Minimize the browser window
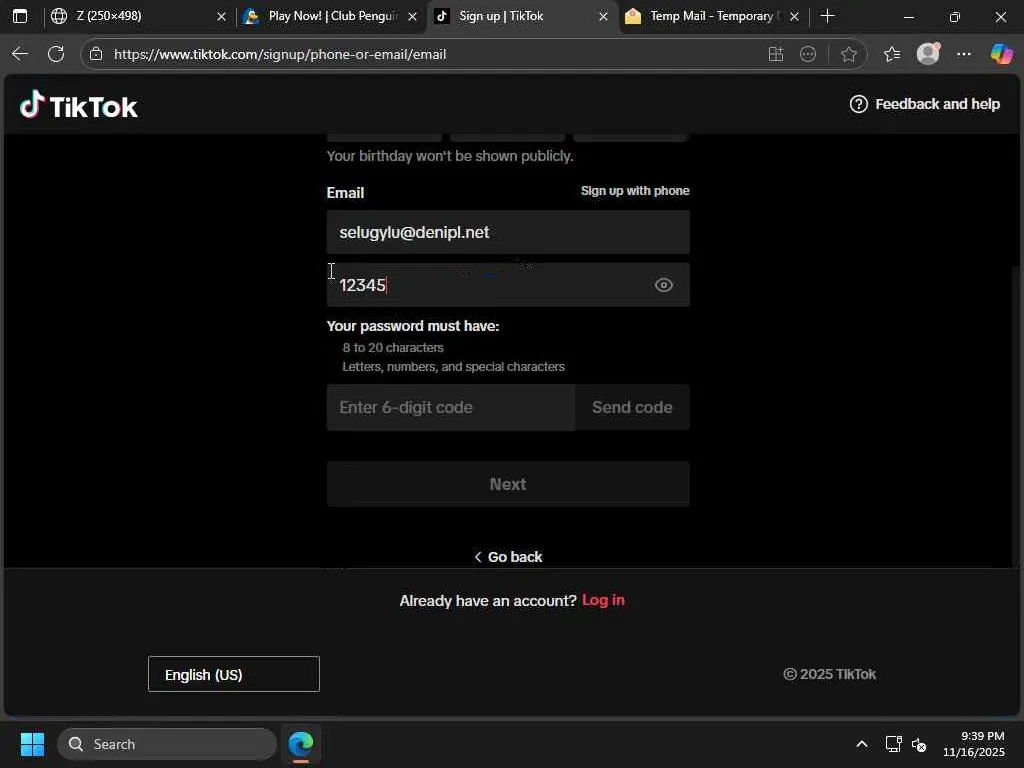Screen dimensions: 1024x768 pos(908,16)
